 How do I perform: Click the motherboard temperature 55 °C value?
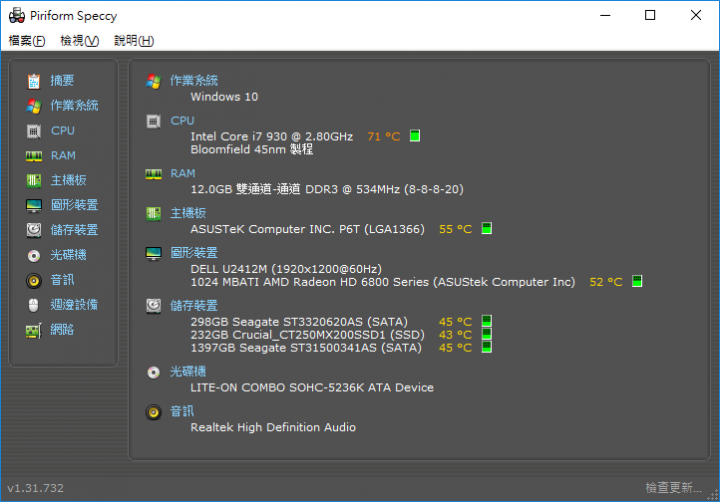(456, 229)
